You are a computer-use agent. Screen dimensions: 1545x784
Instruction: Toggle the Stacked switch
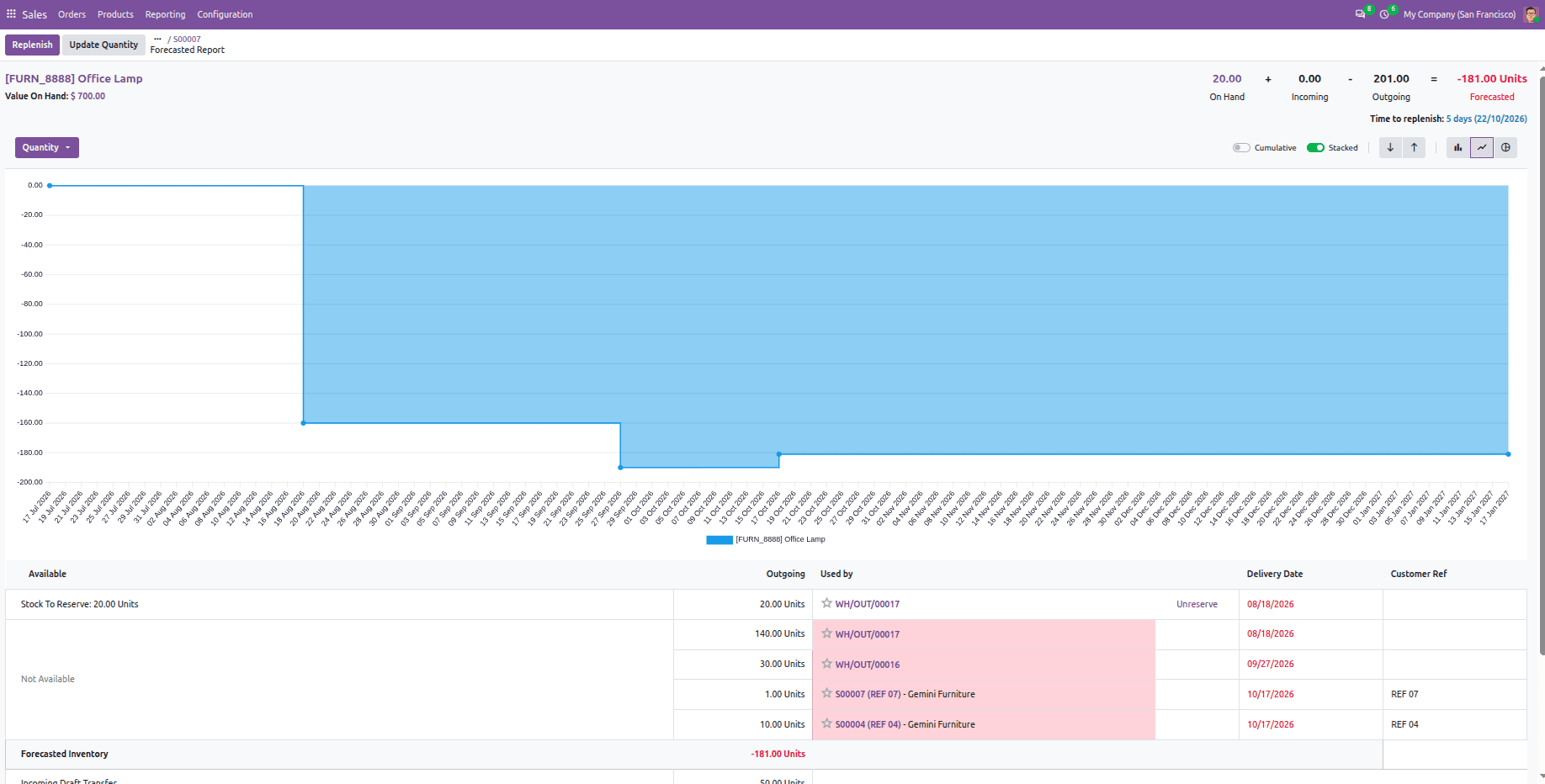[x=1315, y=147]
